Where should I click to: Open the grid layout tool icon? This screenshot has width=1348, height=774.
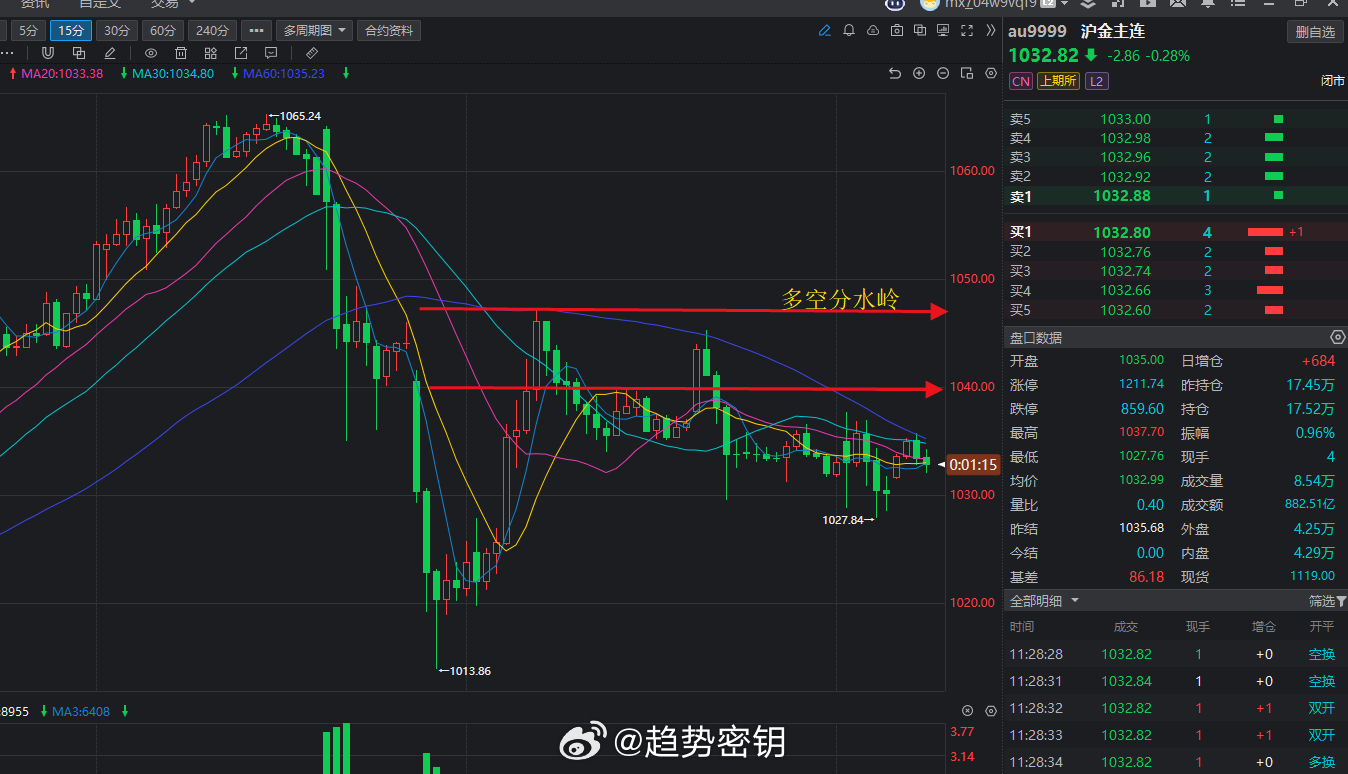[211, 53]
